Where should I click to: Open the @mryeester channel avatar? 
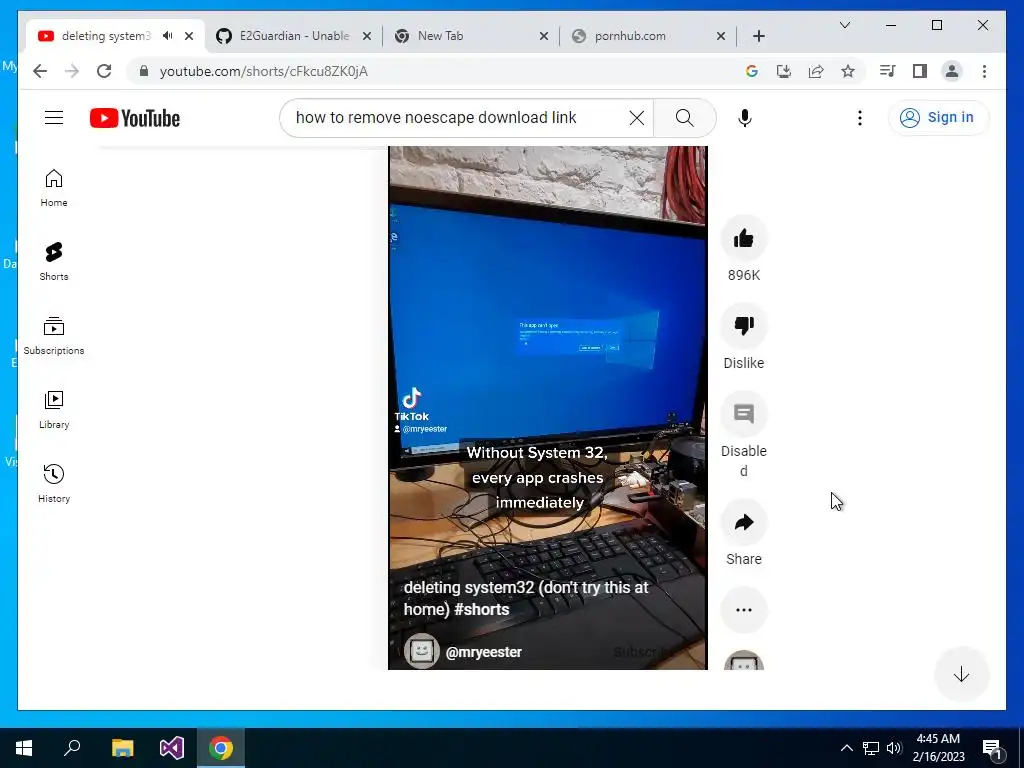click(421, 651)
